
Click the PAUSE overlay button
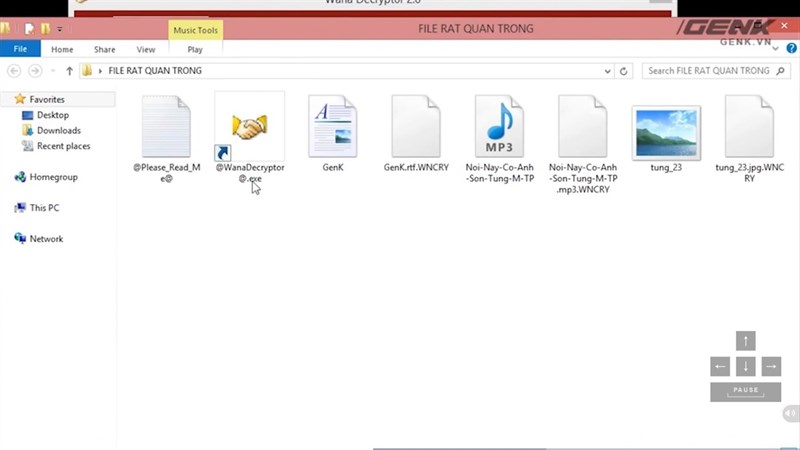point(745,392)
